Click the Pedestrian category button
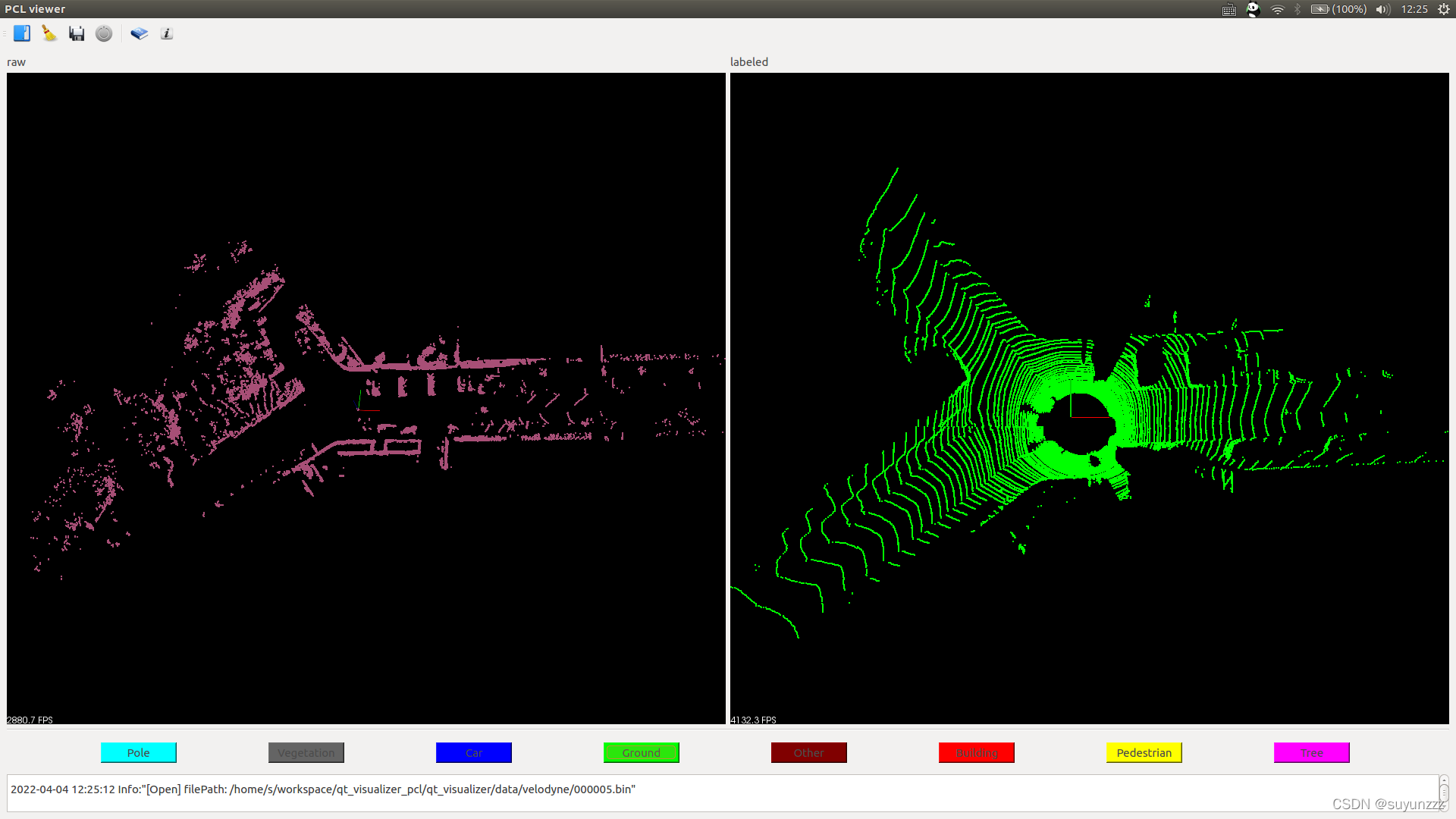This screenshot has height=819, width=1456. tap(1143, 753)
